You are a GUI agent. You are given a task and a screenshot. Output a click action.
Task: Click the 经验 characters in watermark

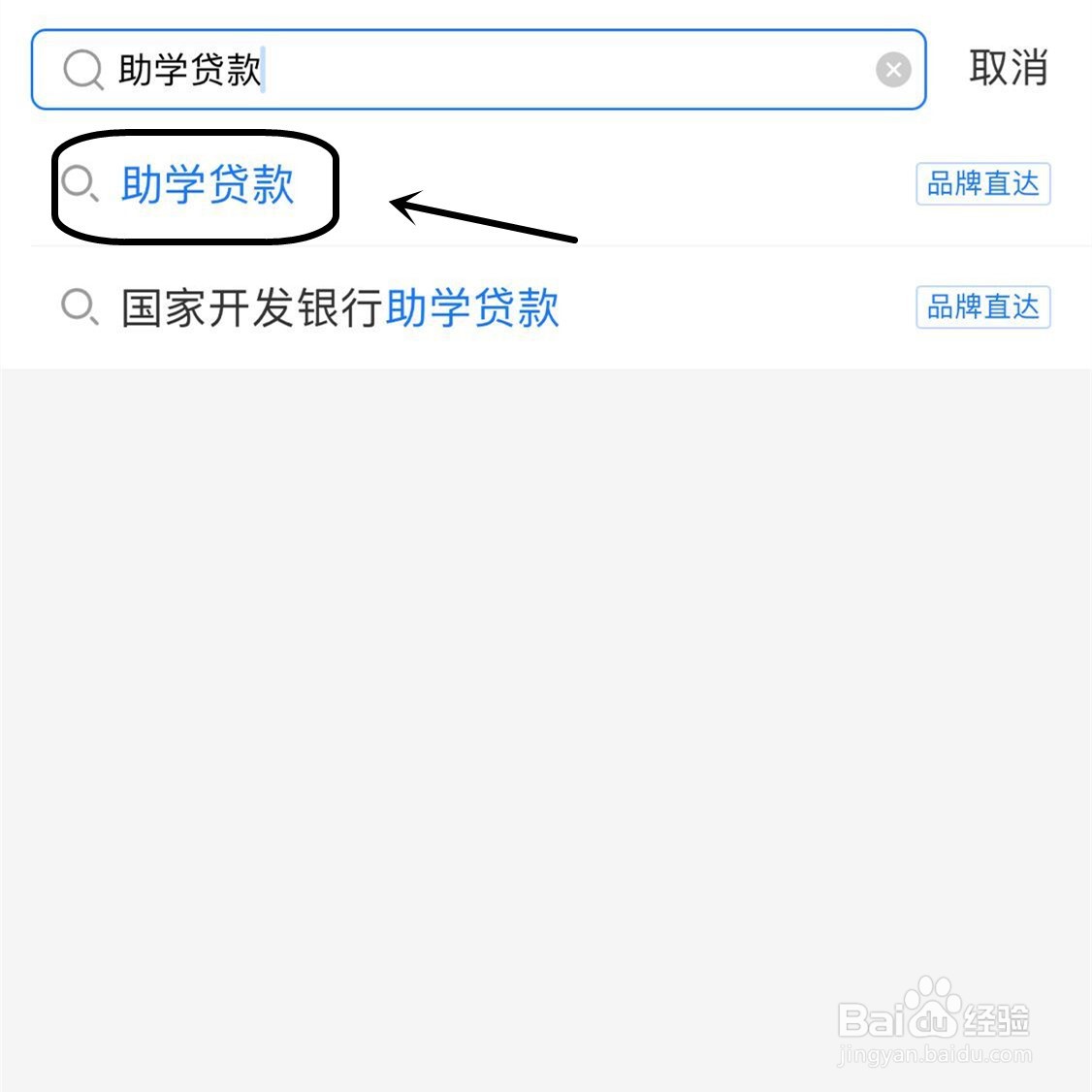pyautogui.click(x=996, y=1021)
